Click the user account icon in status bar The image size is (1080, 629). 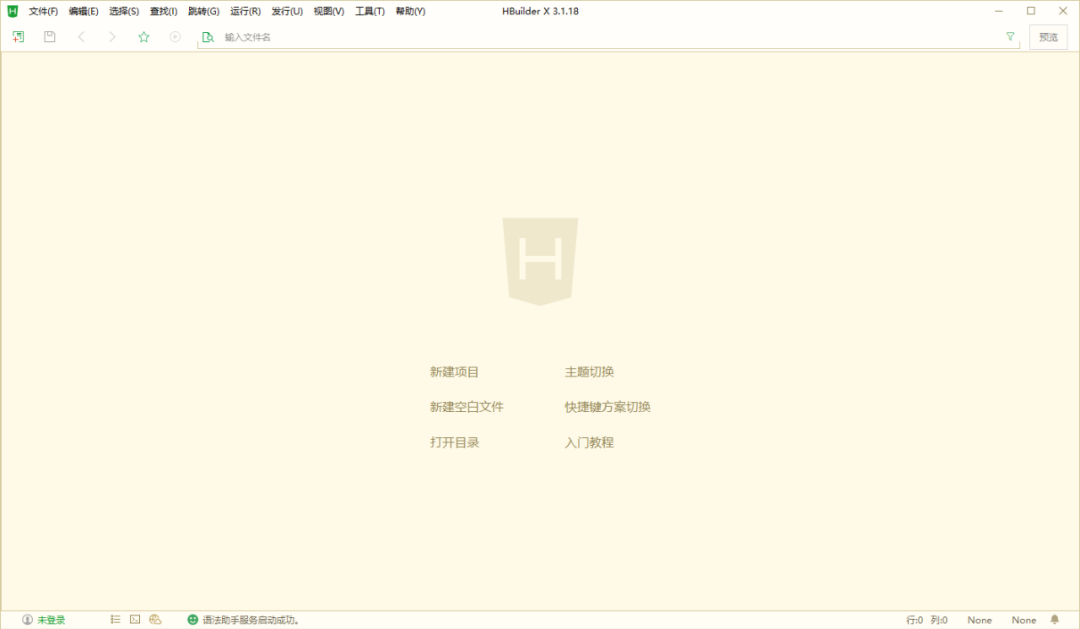28,619
